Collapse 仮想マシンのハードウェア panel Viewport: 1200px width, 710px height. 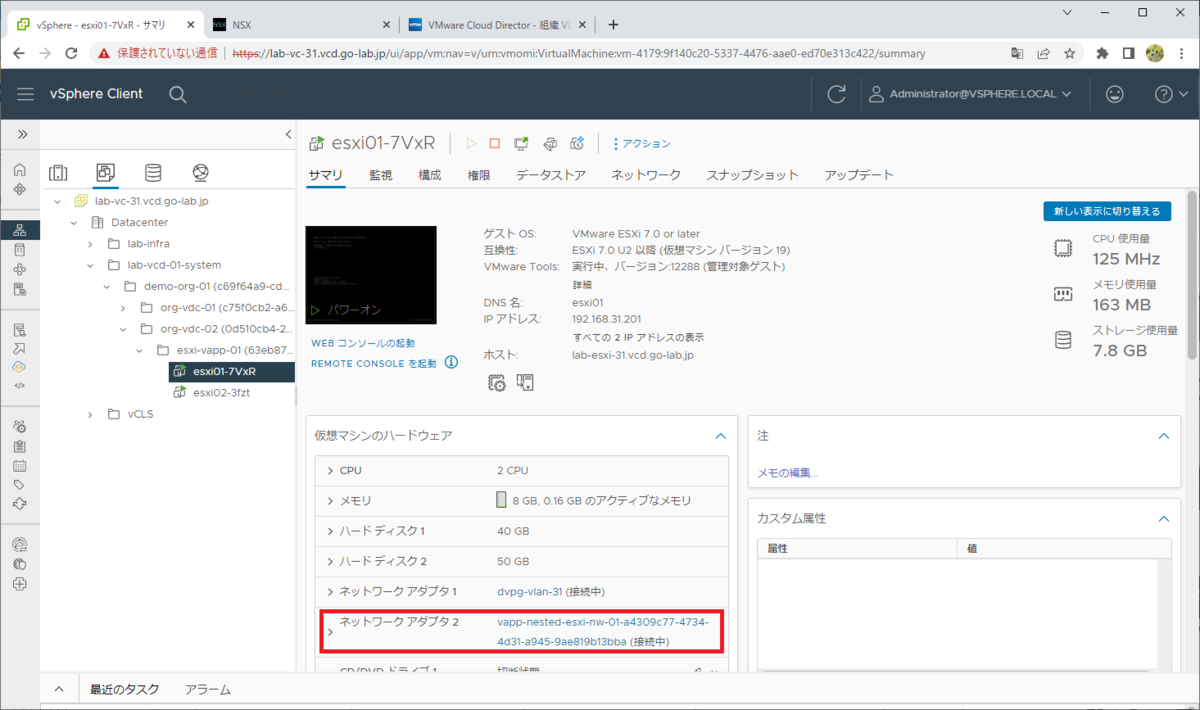tap(720, 436)
